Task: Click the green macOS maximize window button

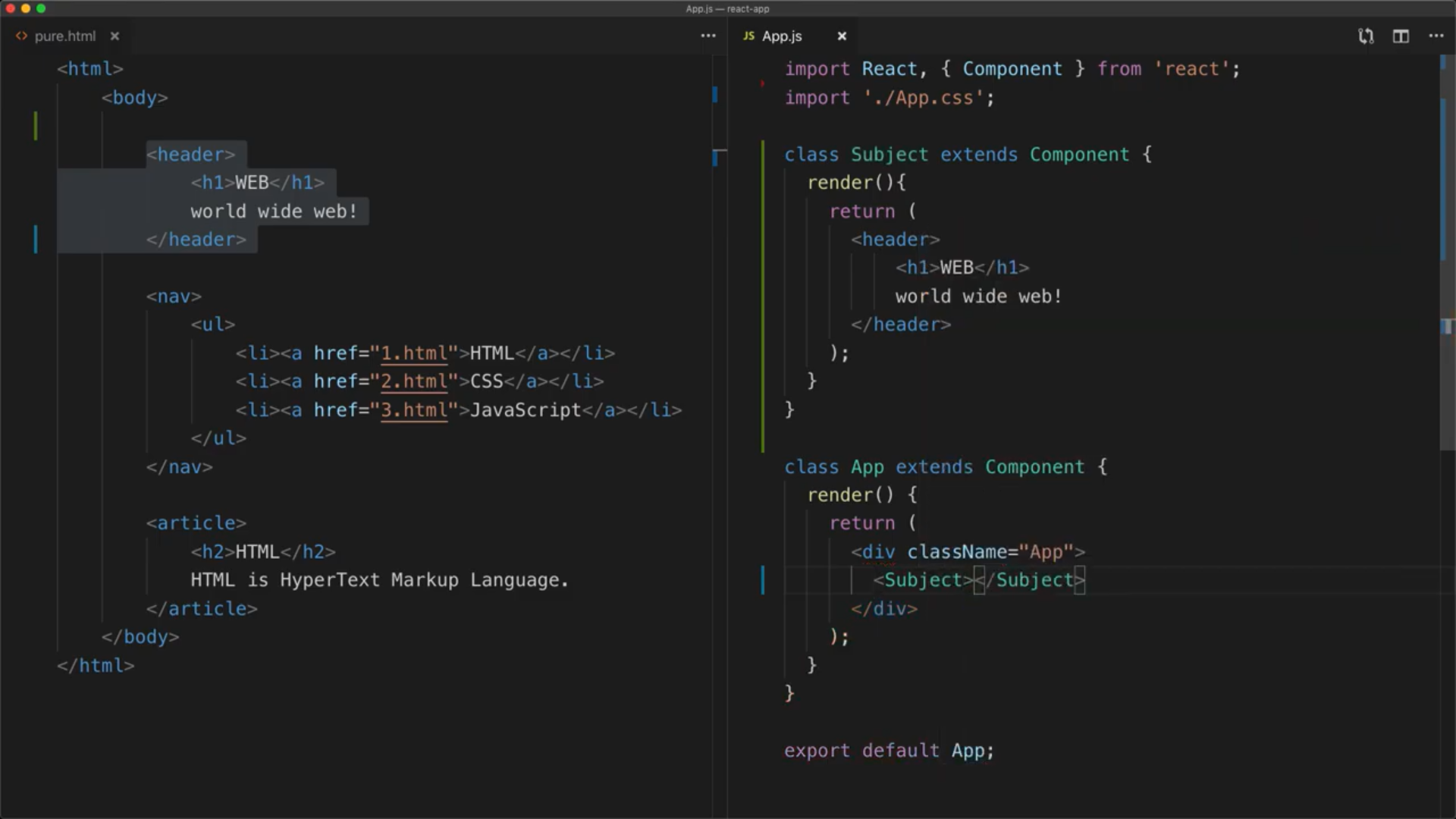Action: click(x=41, y=8)
